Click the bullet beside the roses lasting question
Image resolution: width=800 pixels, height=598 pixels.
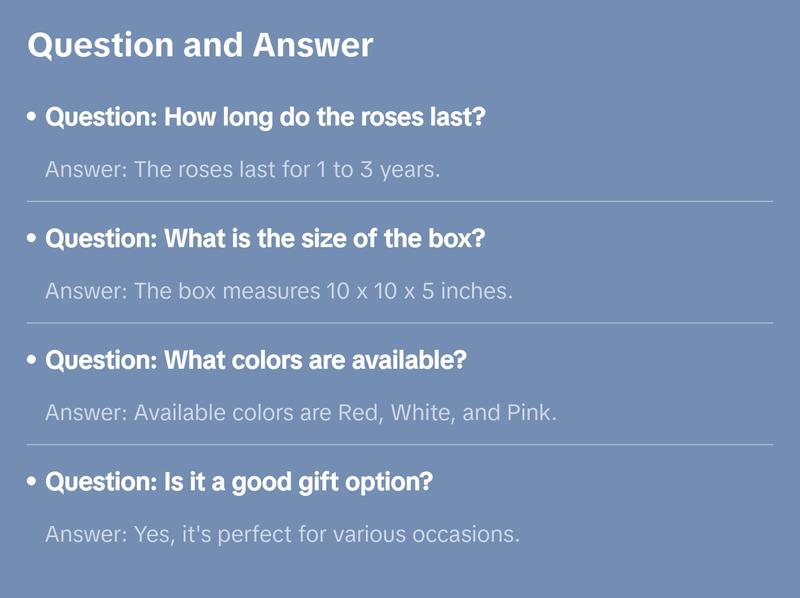point(32,118)
